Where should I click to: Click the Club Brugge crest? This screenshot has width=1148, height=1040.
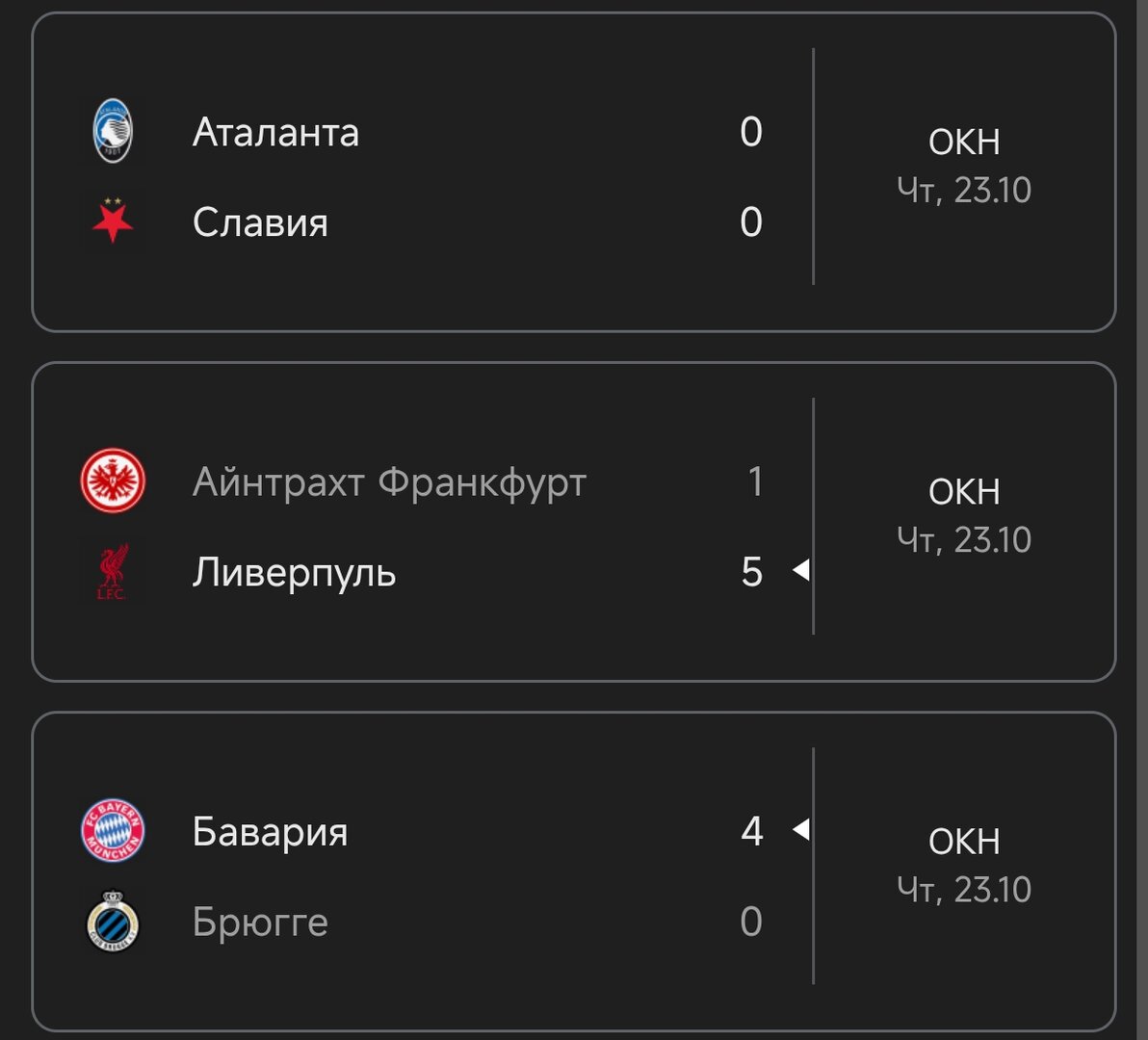(x=113, y=922)
